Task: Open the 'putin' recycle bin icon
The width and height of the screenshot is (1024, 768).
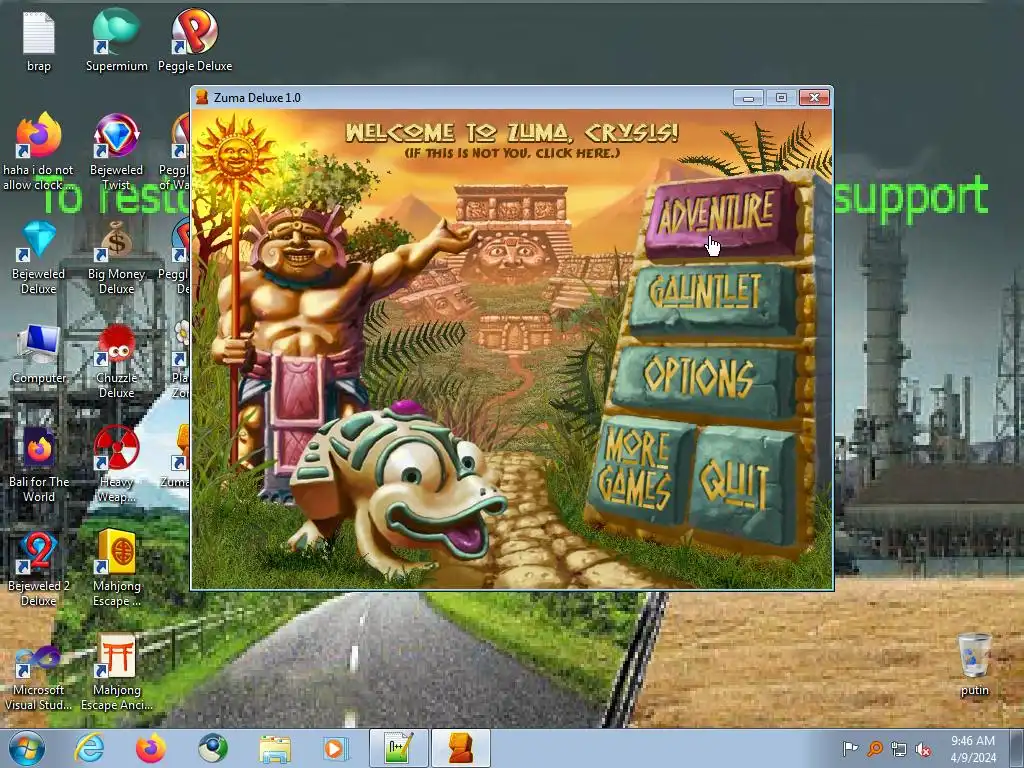Action: click(974, 664)
